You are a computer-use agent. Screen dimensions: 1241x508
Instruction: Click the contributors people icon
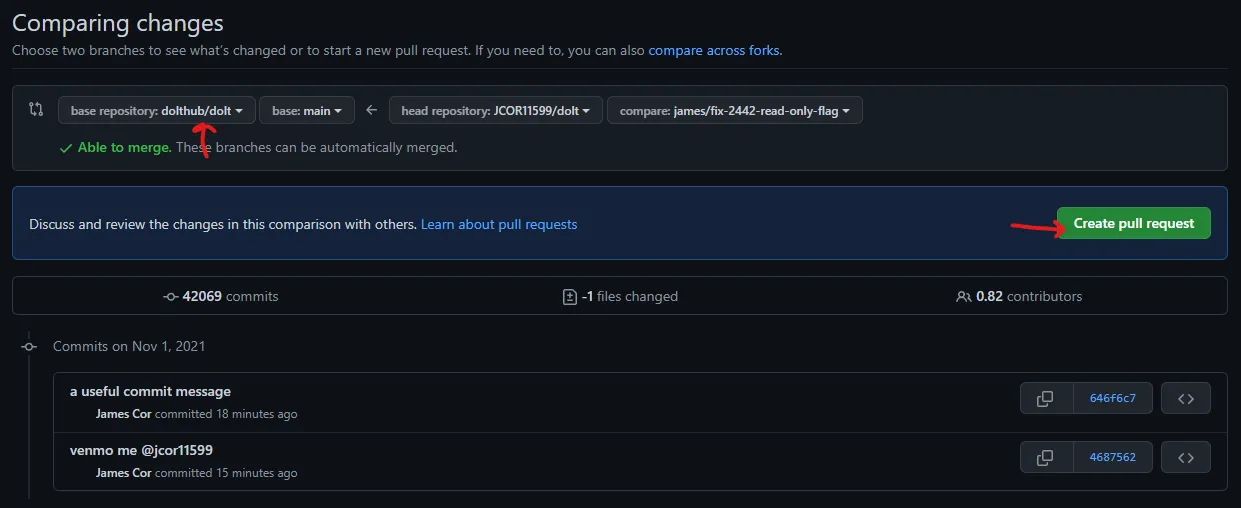pos(963,297)
